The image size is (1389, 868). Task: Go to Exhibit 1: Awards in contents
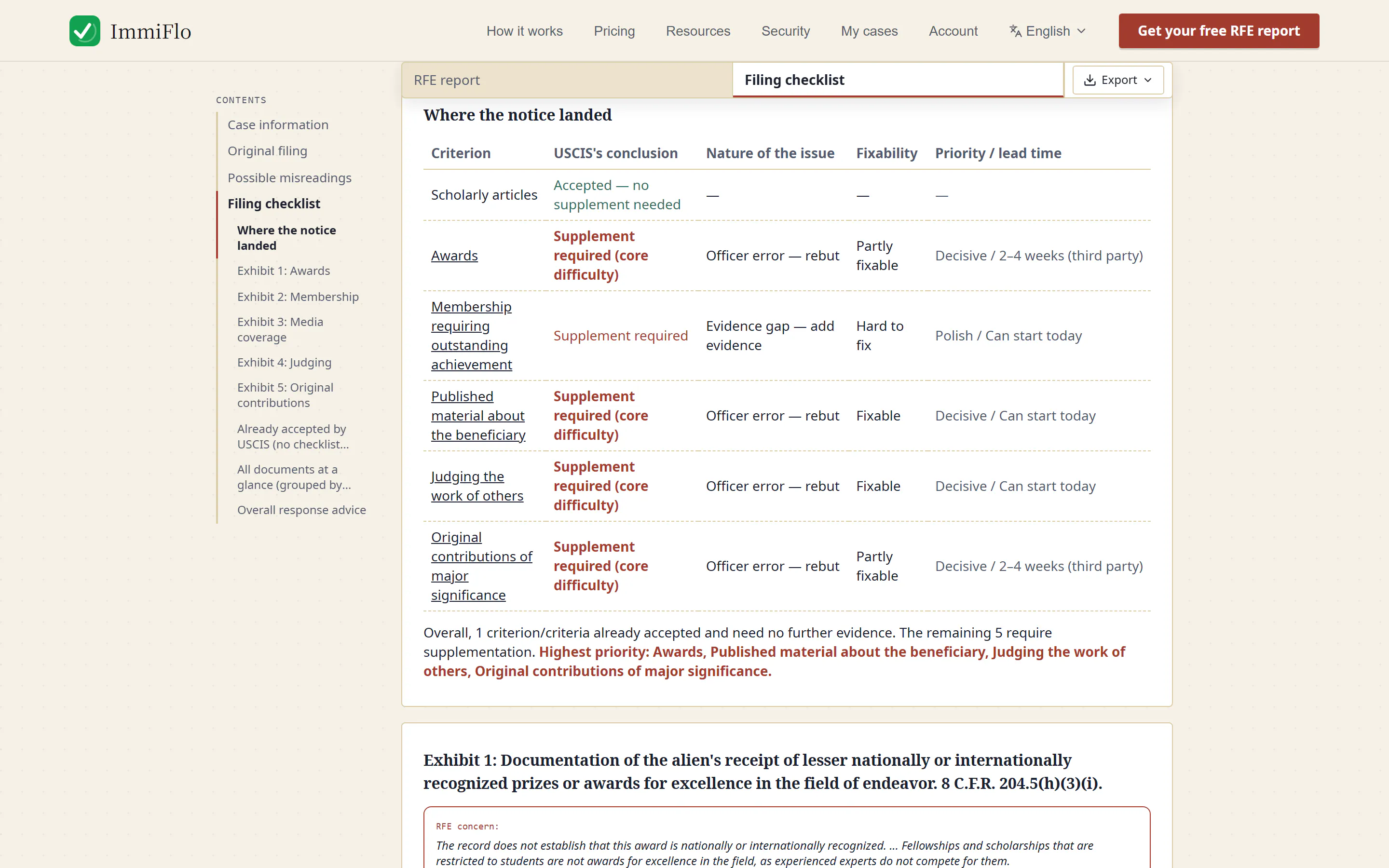tap(284, 271)
